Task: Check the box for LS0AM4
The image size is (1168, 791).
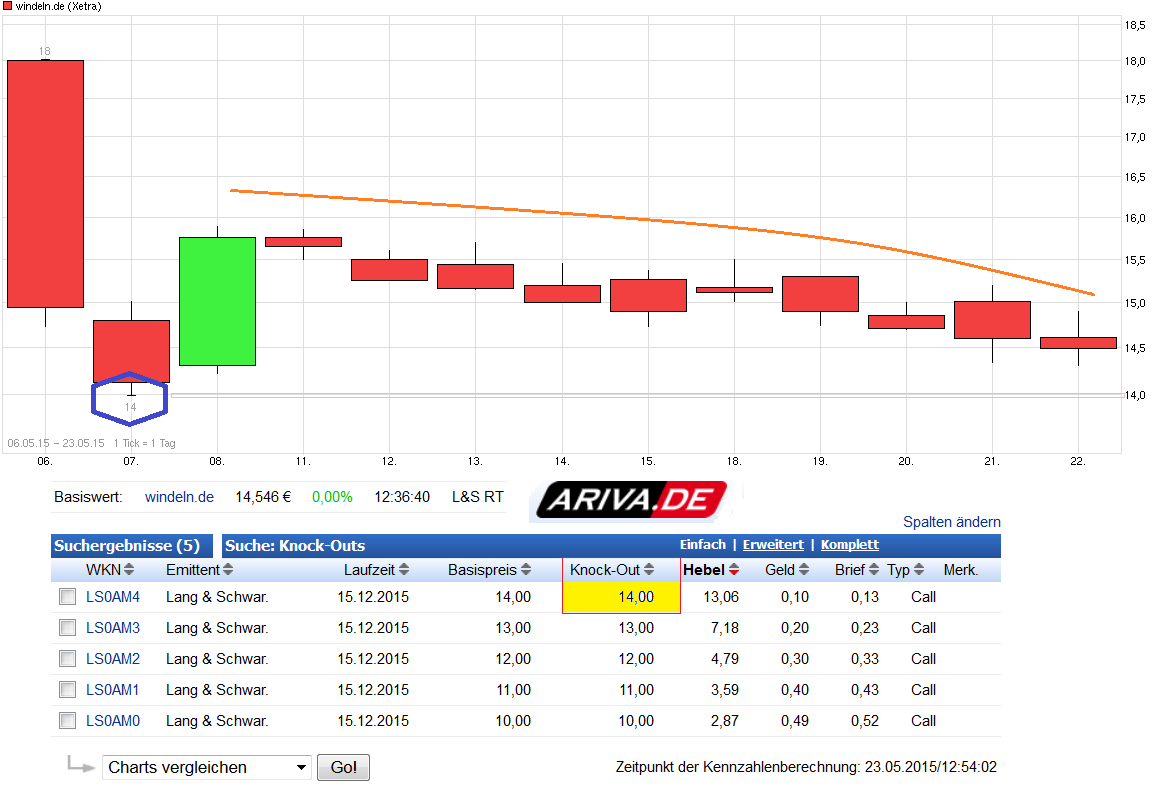Action: tap(67, 596)
